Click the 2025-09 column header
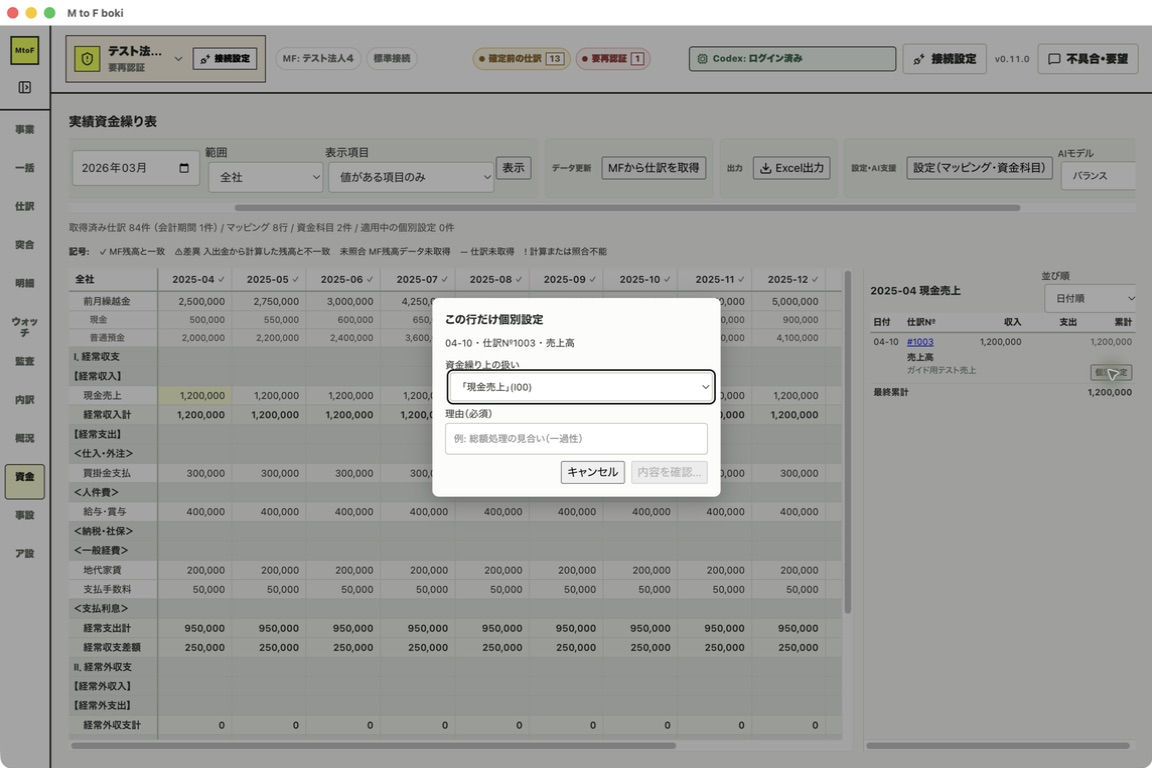Screen dimensions: 1152x768 pos(566,279)
